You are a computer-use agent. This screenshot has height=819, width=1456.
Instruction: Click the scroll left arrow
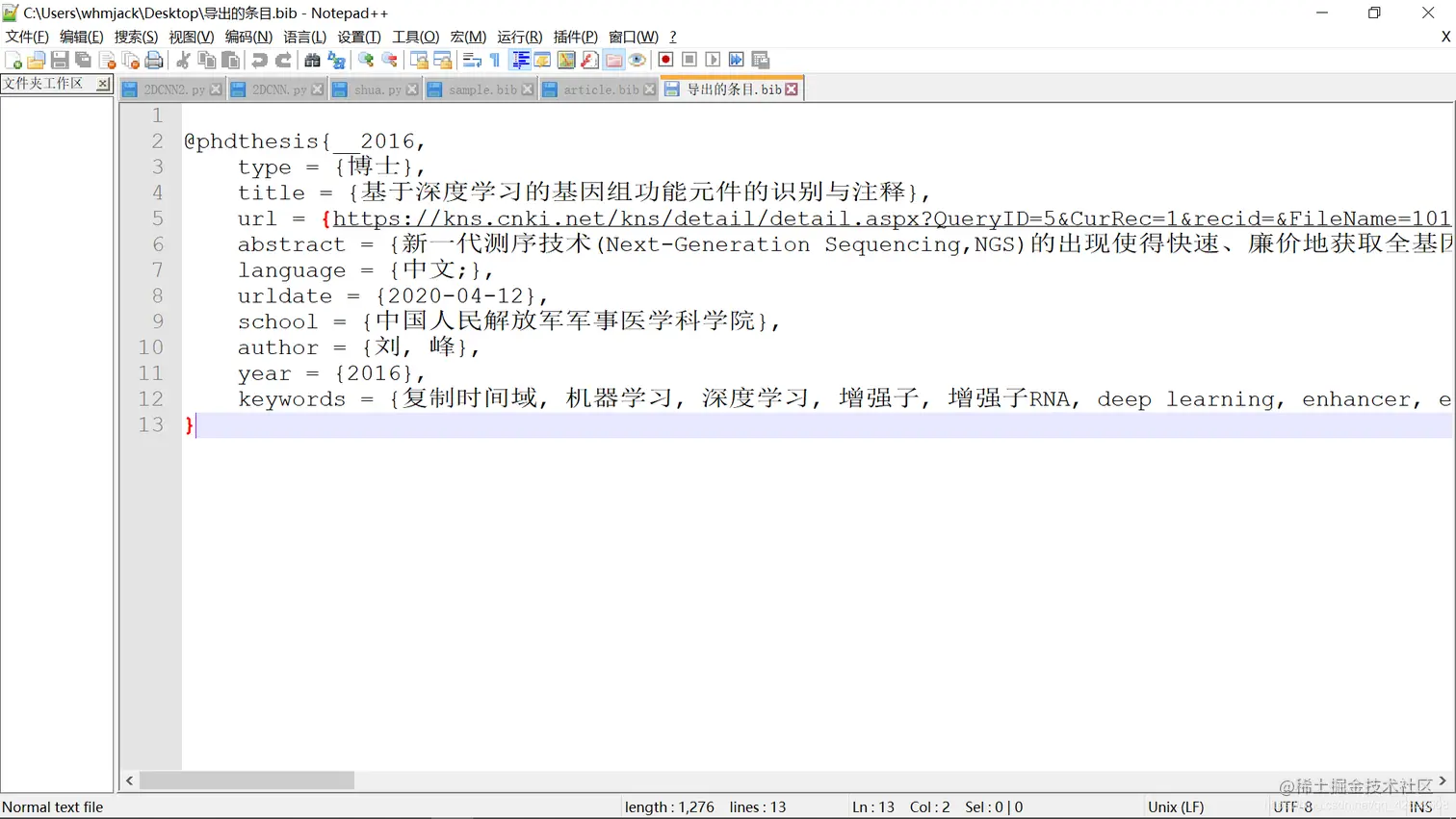pos(130,781)
